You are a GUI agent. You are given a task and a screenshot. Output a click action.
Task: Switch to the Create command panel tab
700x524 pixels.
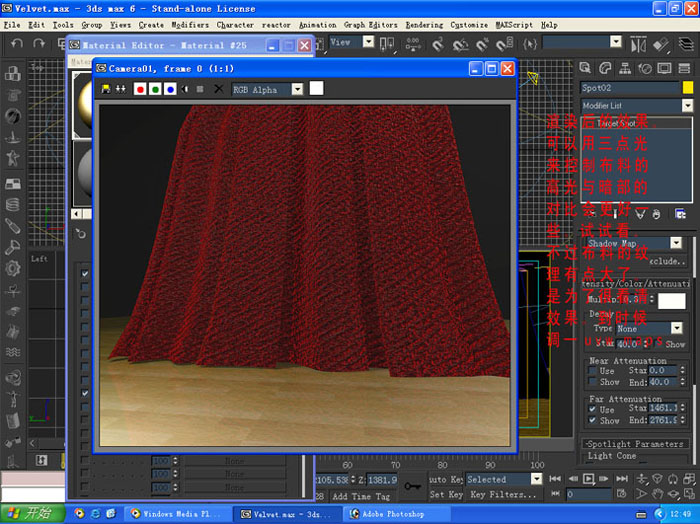click(x=585, y=68)
